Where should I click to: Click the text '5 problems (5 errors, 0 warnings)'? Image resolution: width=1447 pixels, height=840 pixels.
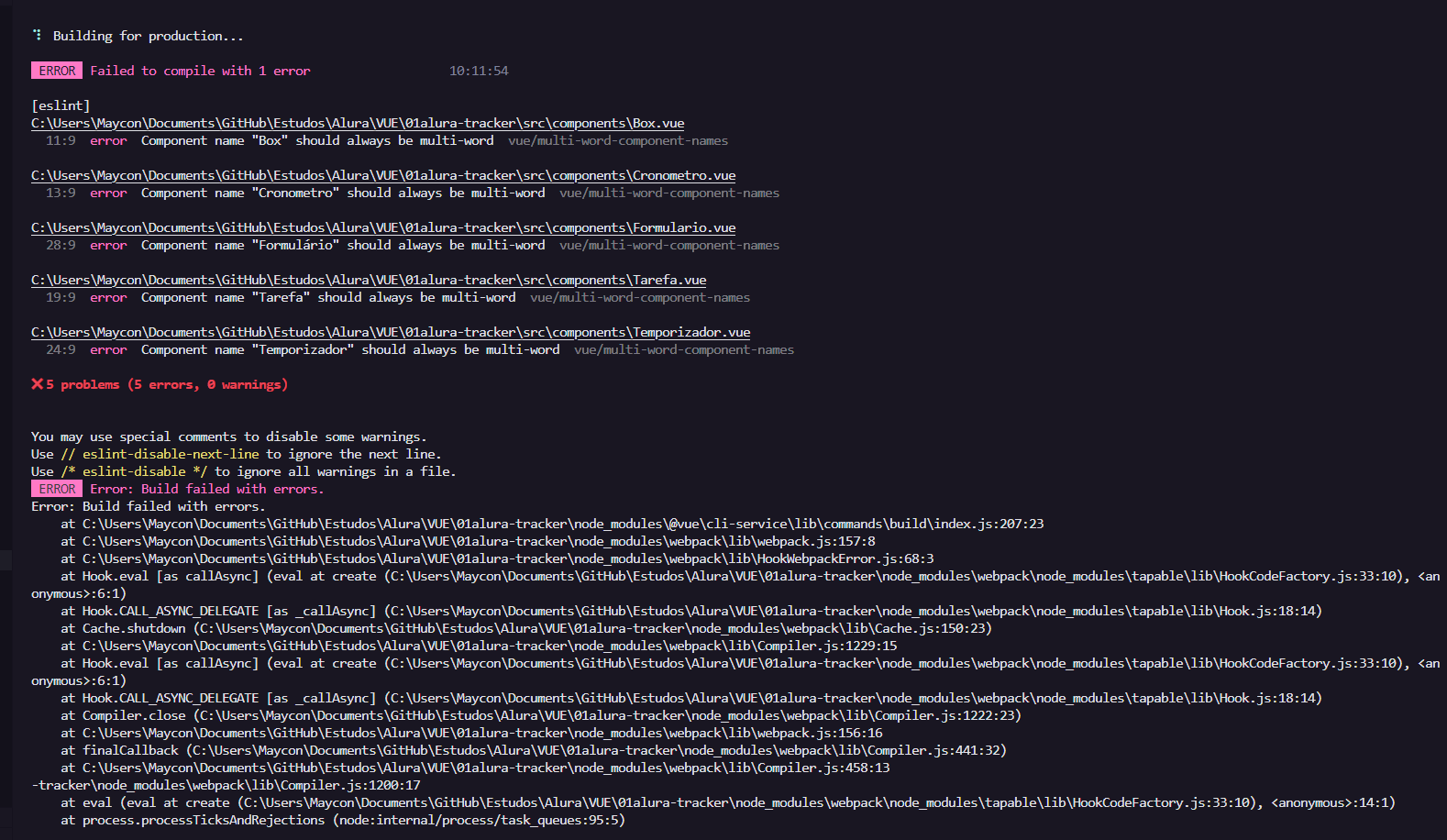click(x=167, y=384)
